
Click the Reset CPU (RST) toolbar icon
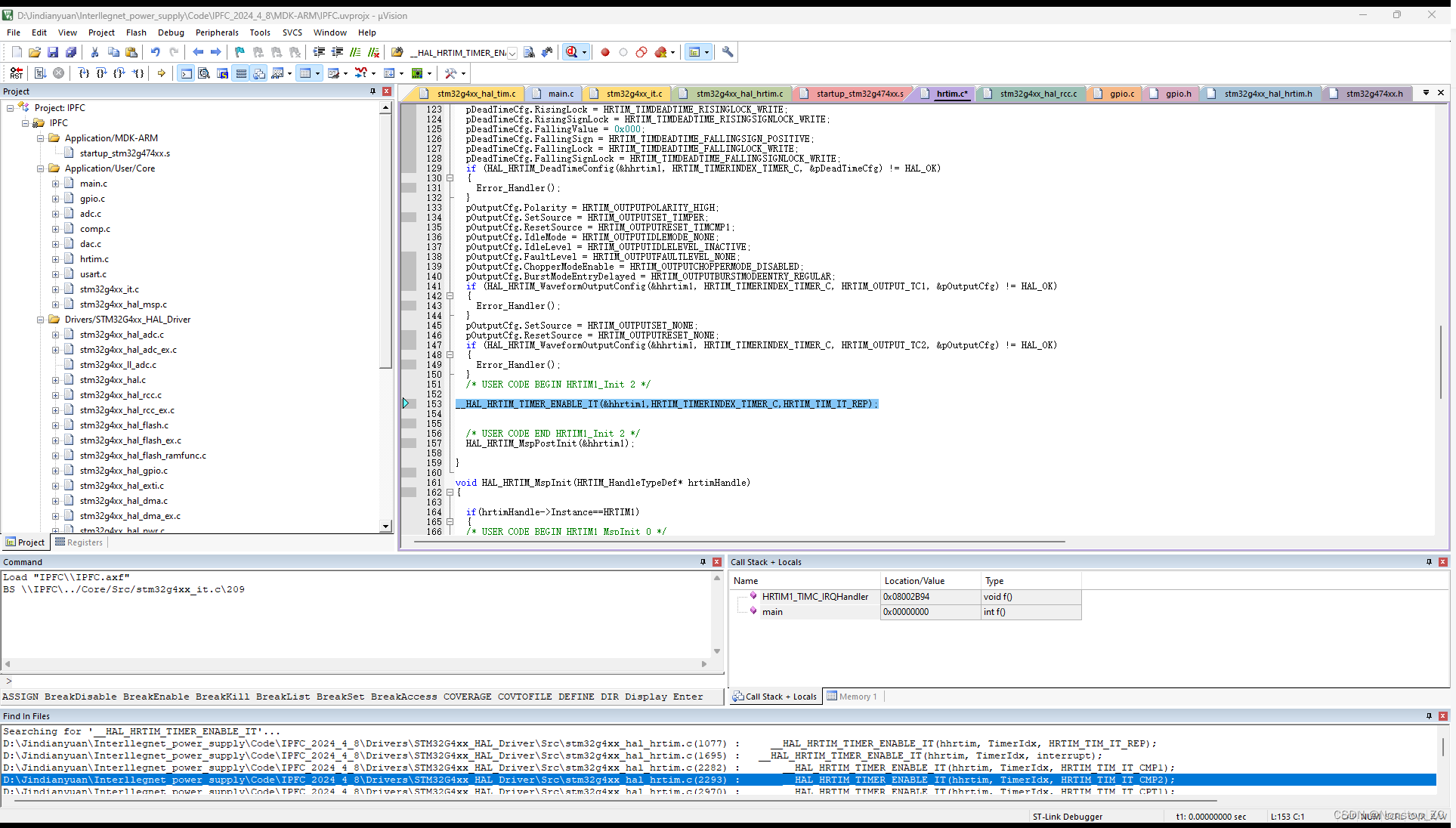click(17, 73)
